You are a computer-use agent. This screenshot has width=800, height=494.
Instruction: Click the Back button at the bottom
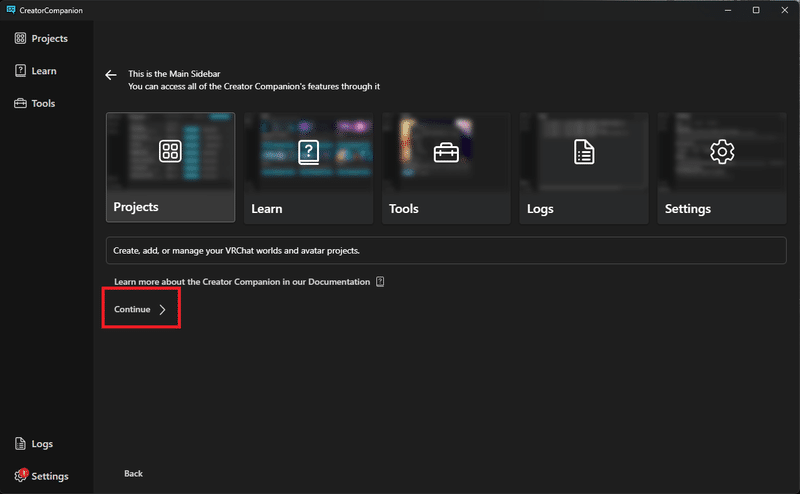tap(133, 474)
